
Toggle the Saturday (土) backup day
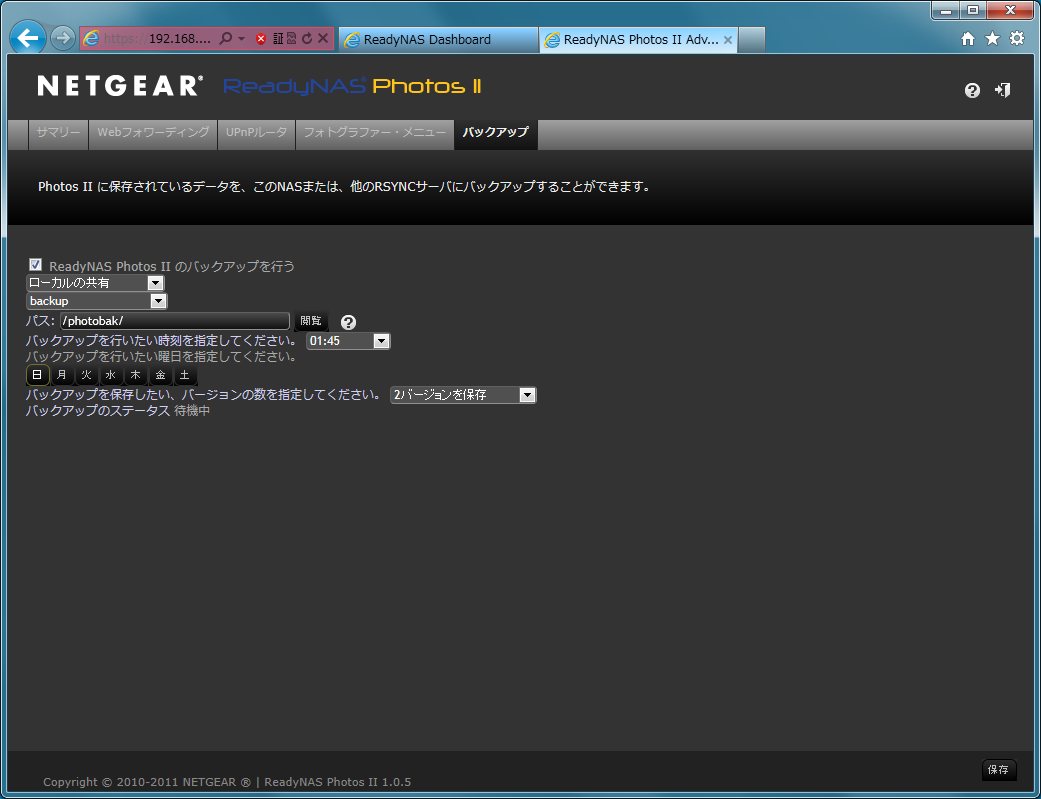[x=185, y=375]
